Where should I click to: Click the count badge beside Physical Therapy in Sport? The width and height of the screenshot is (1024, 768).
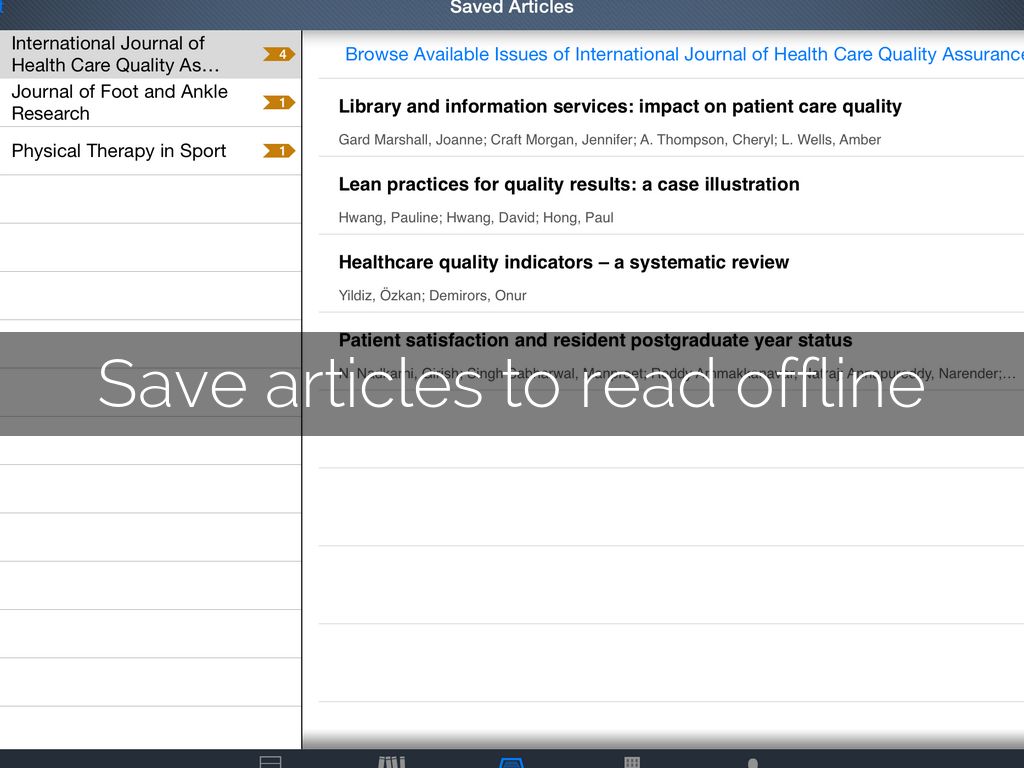tap(280, 151)
